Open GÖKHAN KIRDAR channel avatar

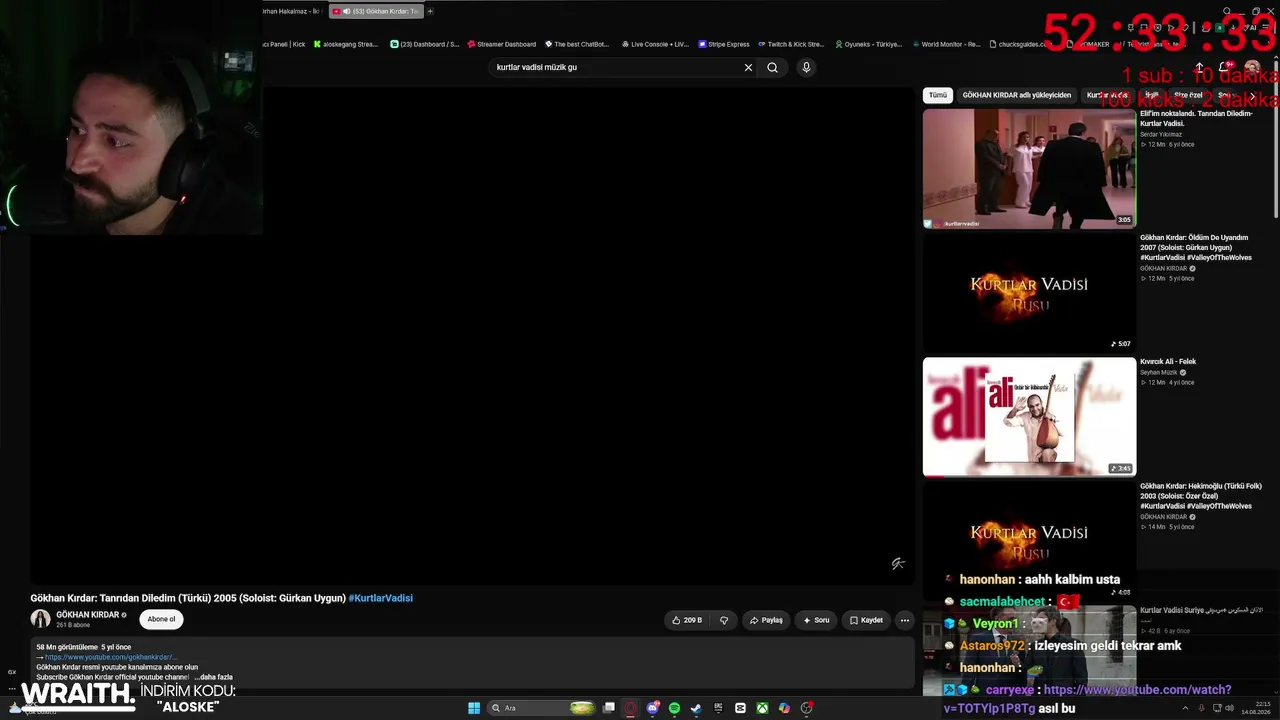click(x=40, y=619)
